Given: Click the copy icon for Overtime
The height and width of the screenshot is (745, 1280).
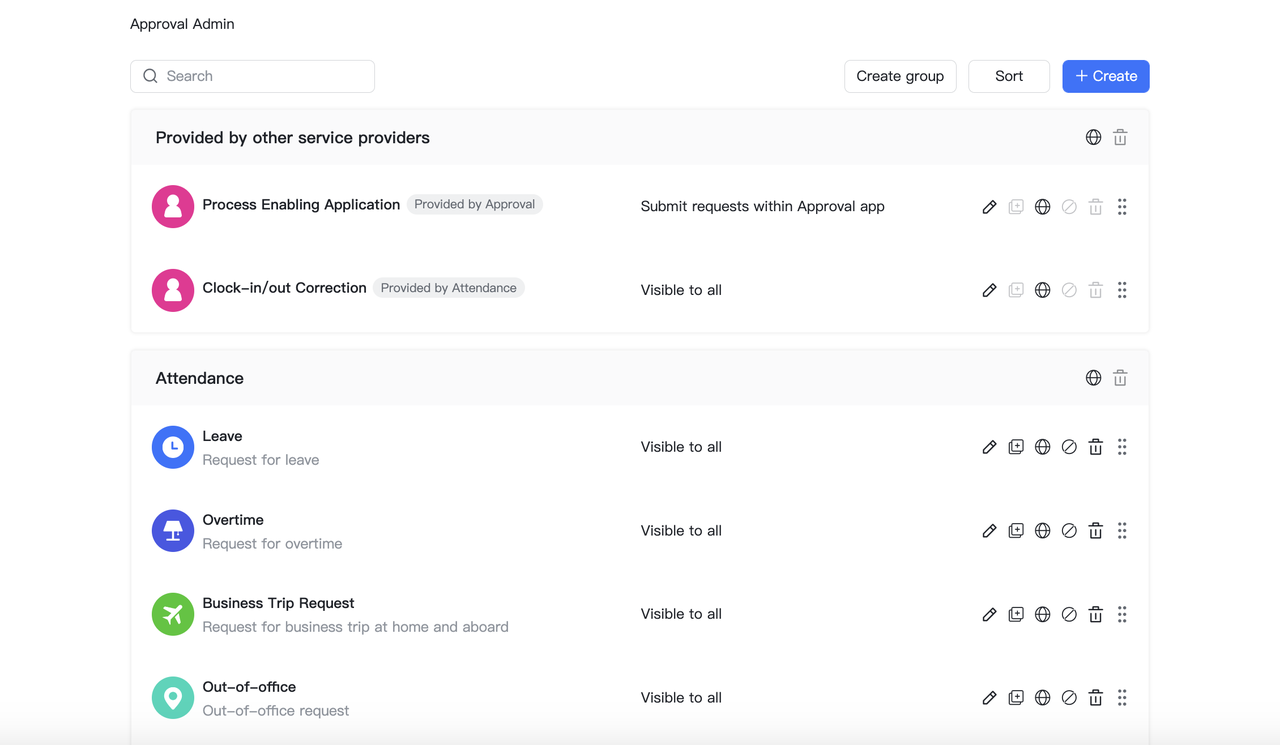Looking at the screenshot, I should [1016, 531].
